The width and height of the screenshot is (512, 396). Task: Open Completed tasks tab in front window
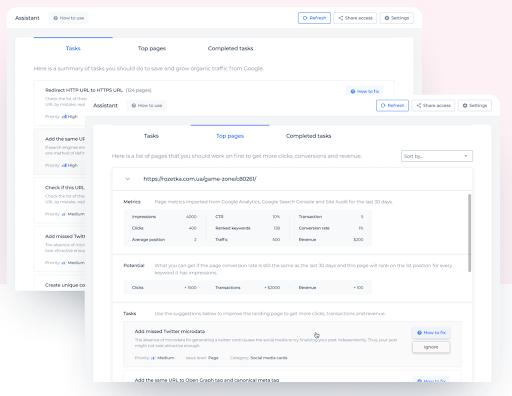pyautogui.click(x=308, y=136)
